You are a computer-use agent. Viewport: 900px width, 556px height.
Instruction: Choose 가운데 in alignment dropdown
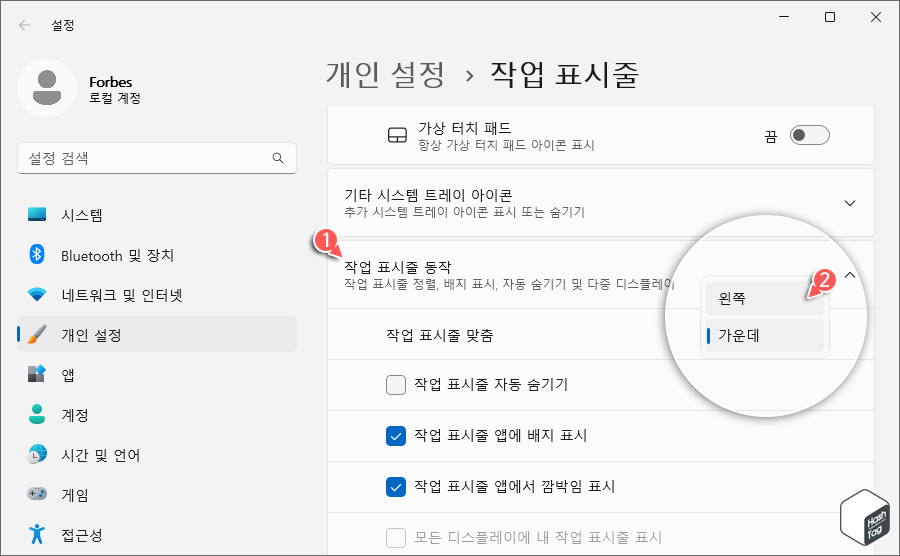(765, 336)
